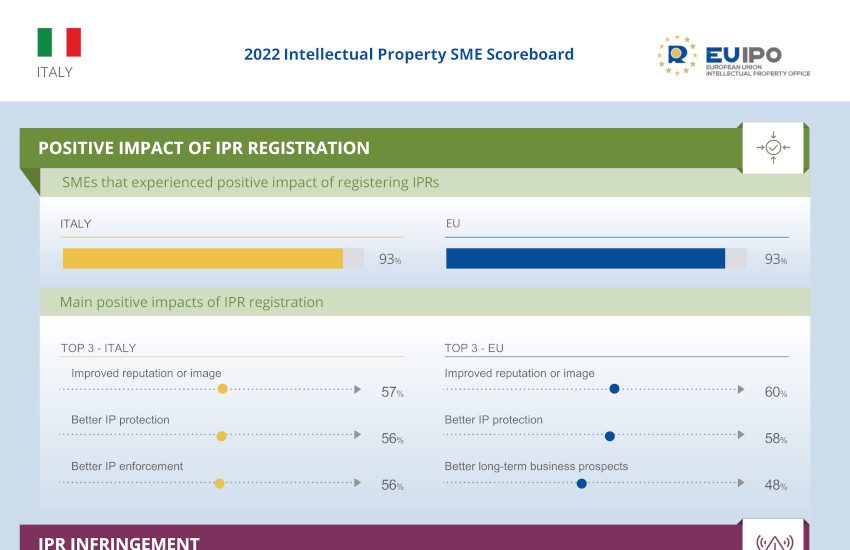Expand Main positive impacts of IPR registration subheading
Screen dimensions: 850x550
click(192, 302)
